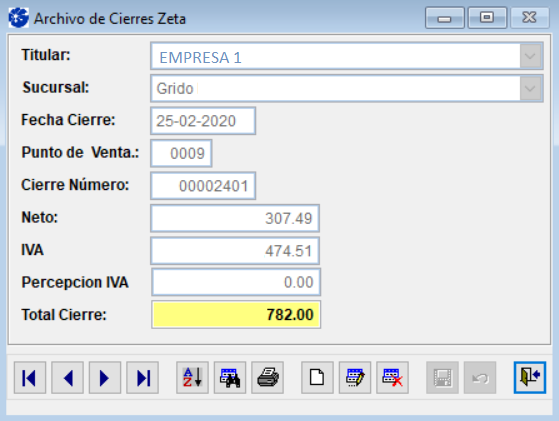Edit record with pencil icon
The image size is (559, 421).
click(x=355, y=378)
